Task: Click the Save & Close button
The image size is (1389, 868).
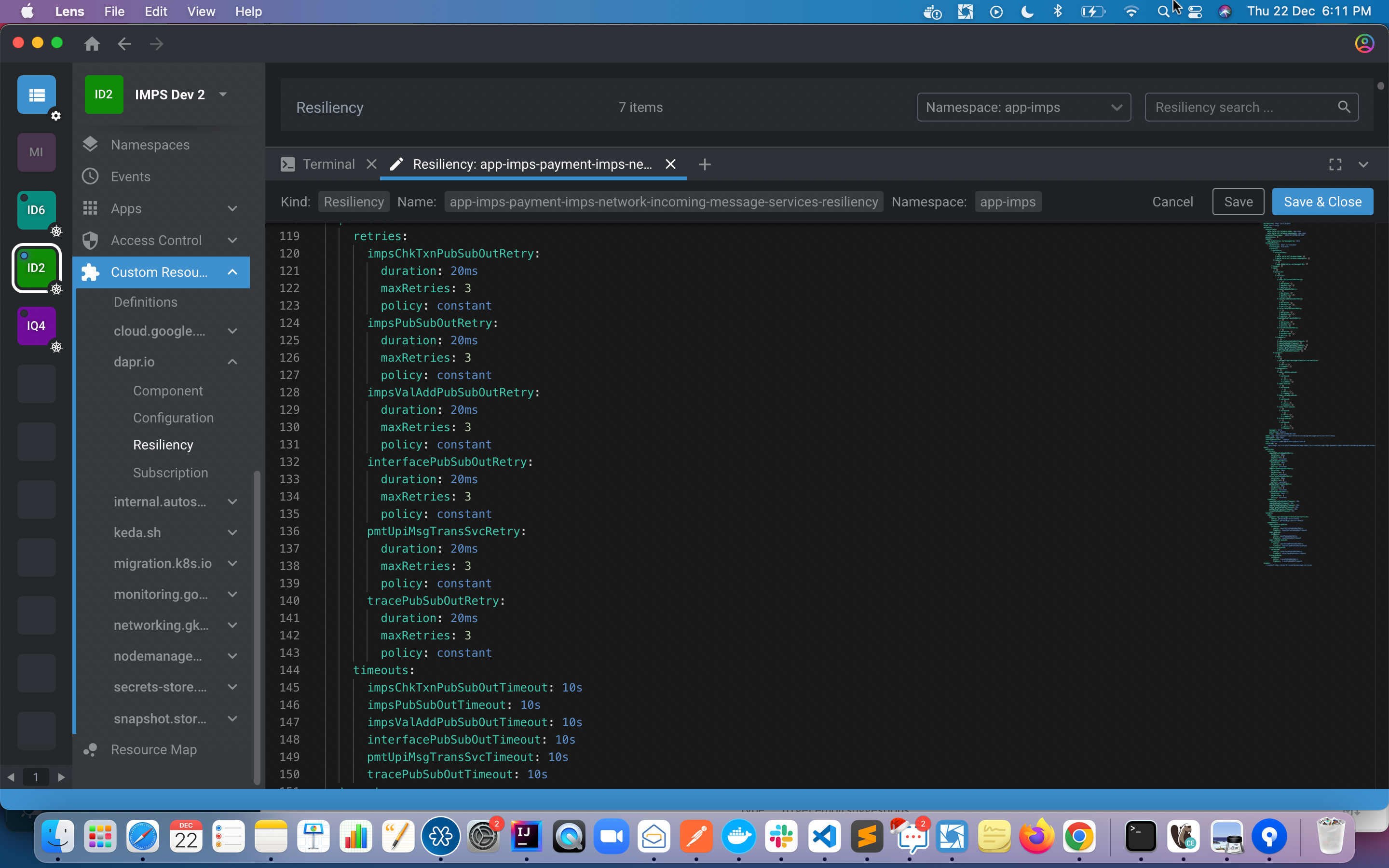Action: point(1322,202)
